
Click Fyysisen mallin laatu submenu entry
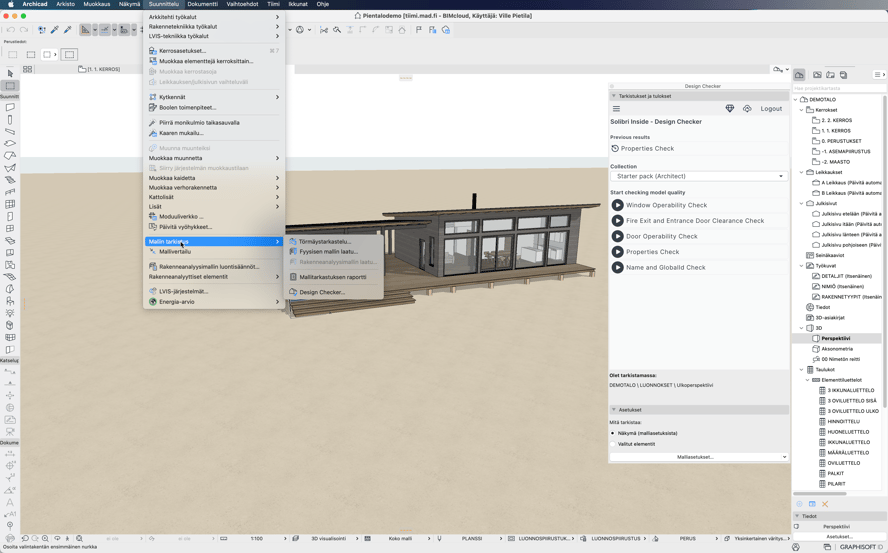tap(328, 252)
